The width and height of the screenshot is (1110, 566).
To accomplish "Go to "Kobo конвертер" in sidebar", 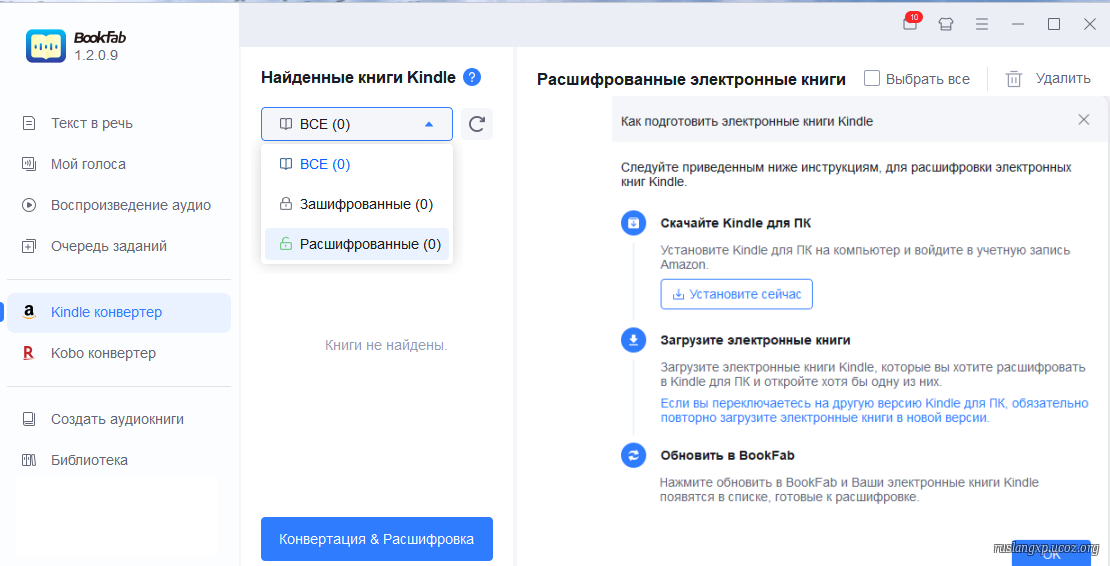I will pos(103,353).
